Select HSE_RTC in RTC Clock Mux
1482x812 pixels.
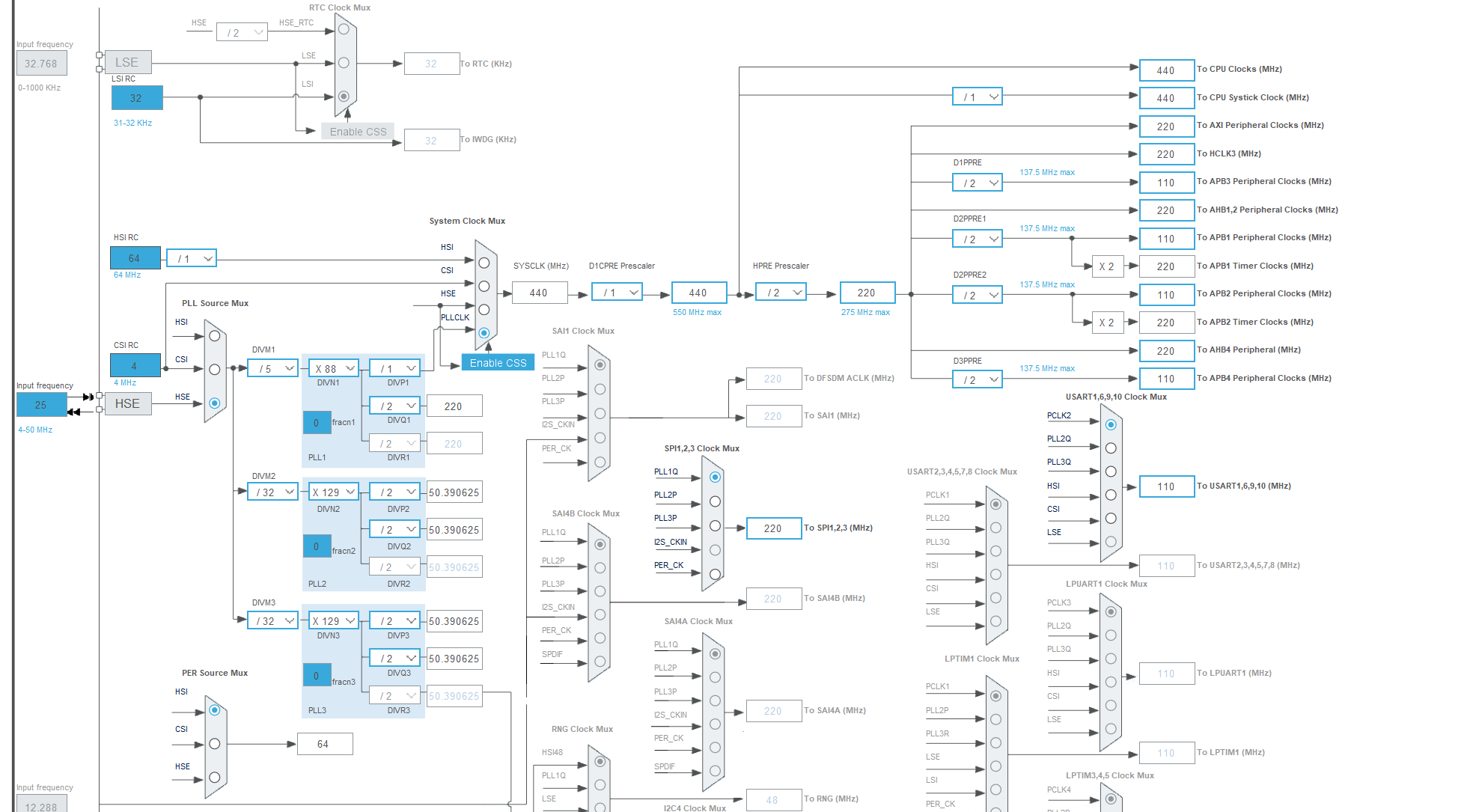(344, 29)
